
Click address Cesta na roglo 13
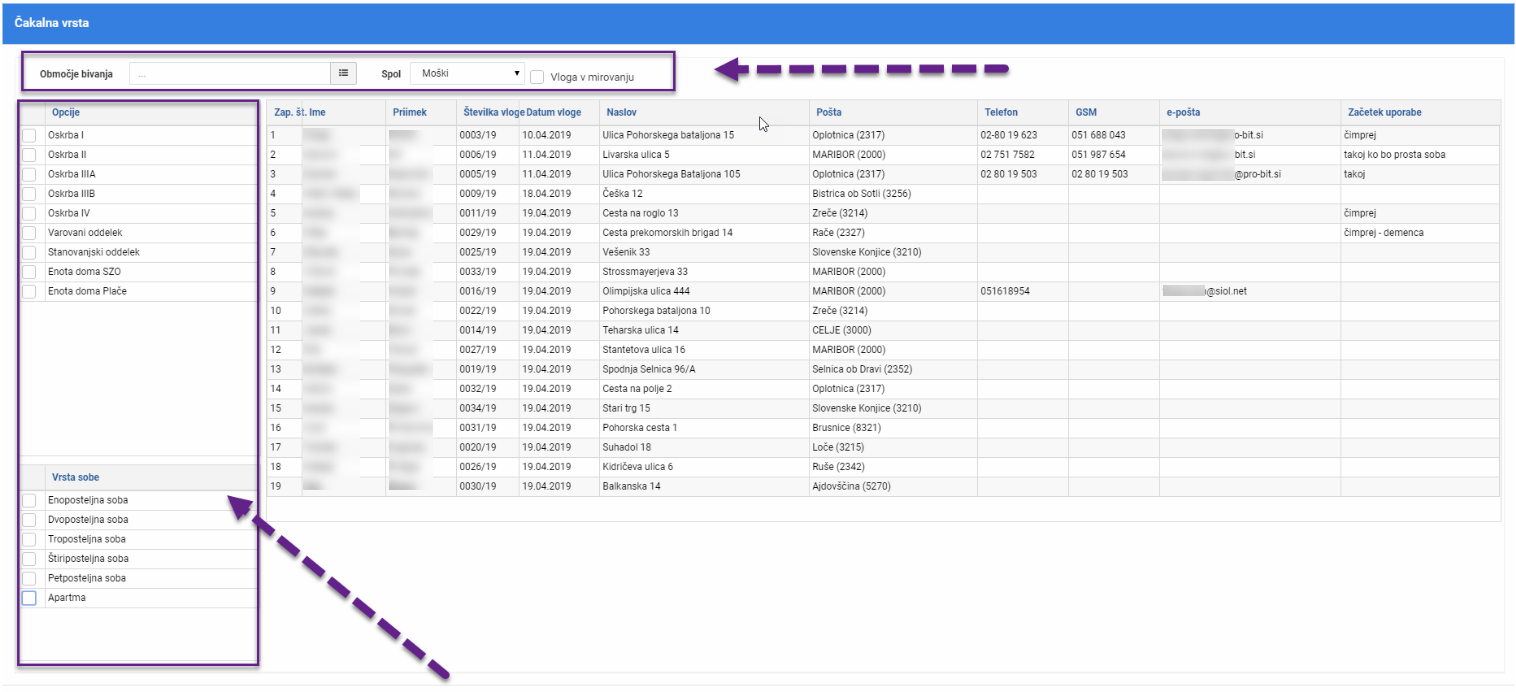pos(640,213)
